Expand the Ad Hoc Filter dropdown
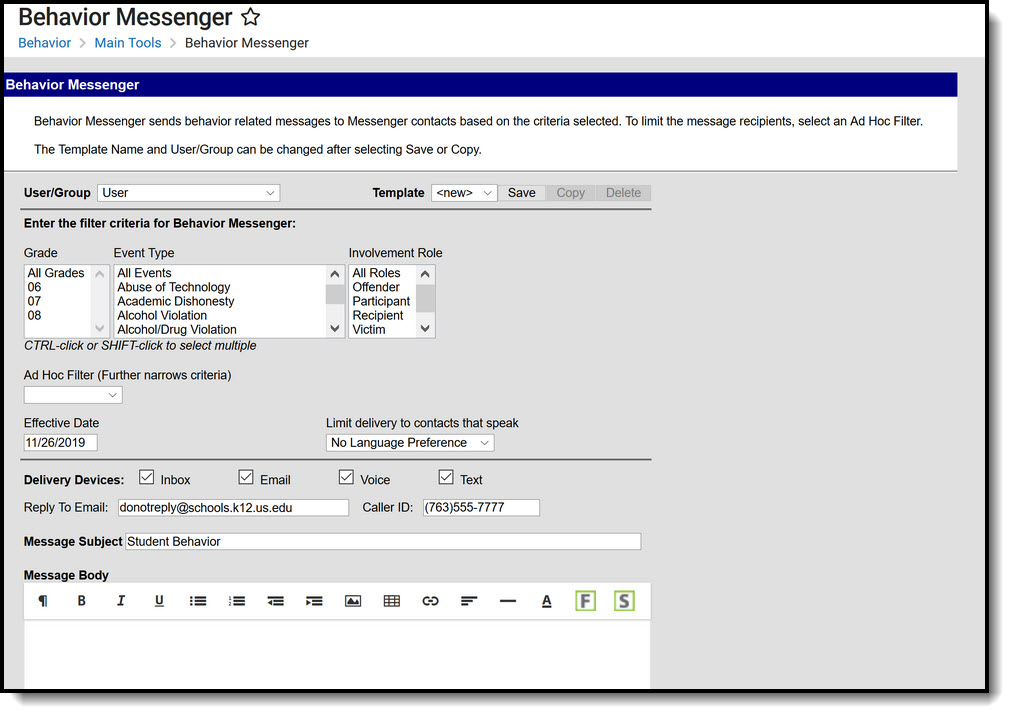1013x717 pixels. coord(73,395)
